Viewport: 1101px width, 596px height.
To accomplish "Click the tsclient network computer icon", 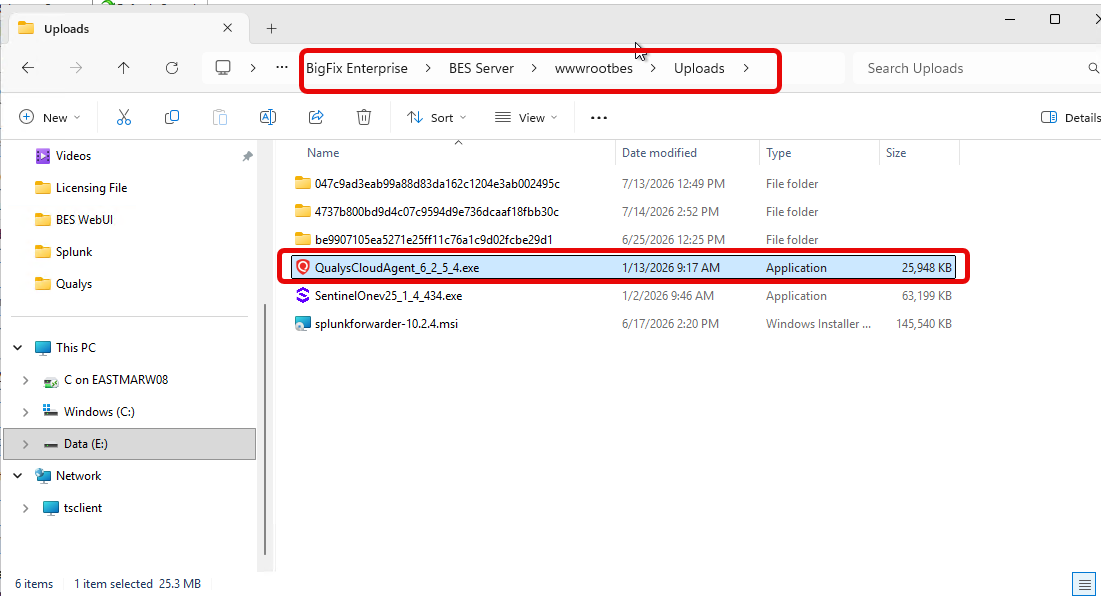I will [x=51, y=508].
